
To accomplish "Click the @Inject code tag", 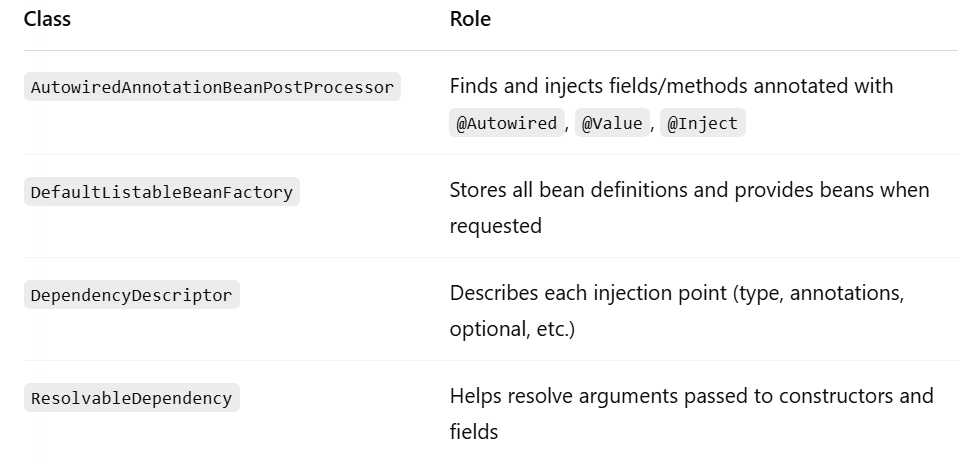I will [x=703, y=123].
